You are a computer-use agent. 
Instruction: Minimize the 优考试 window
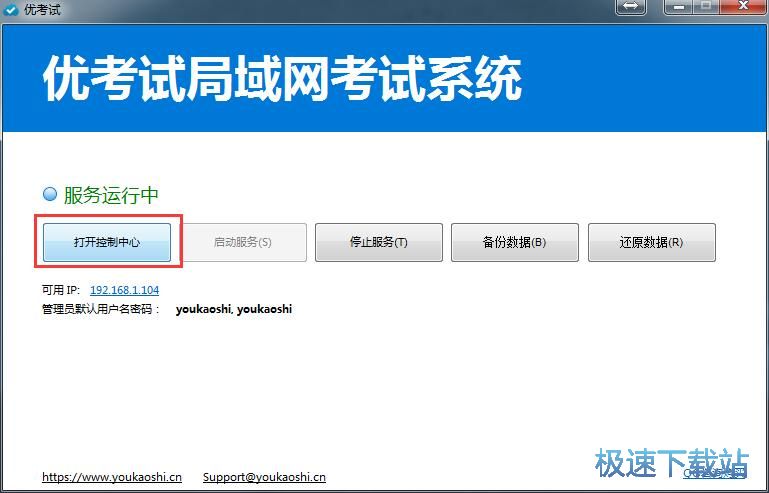(679, 7)
